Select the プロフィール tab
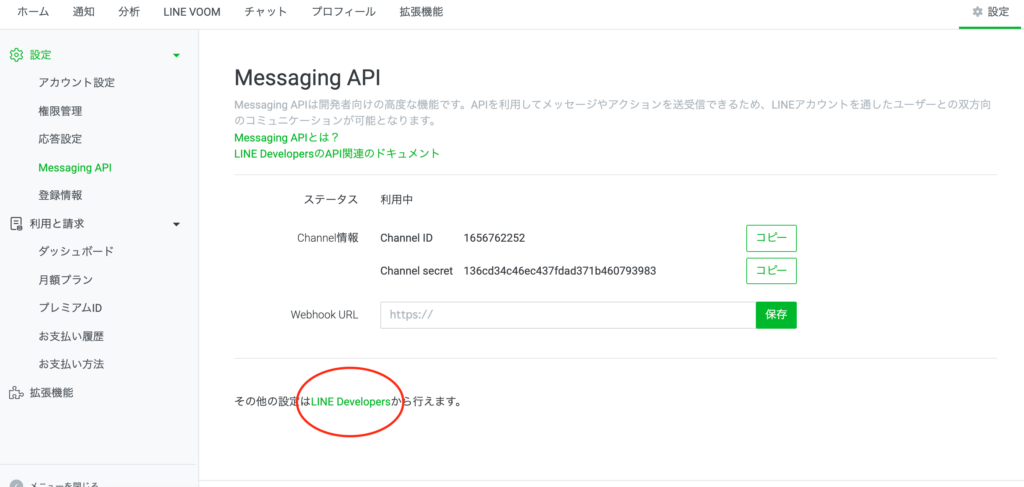The image size is (1024, 487). click(x=344, y=12)
